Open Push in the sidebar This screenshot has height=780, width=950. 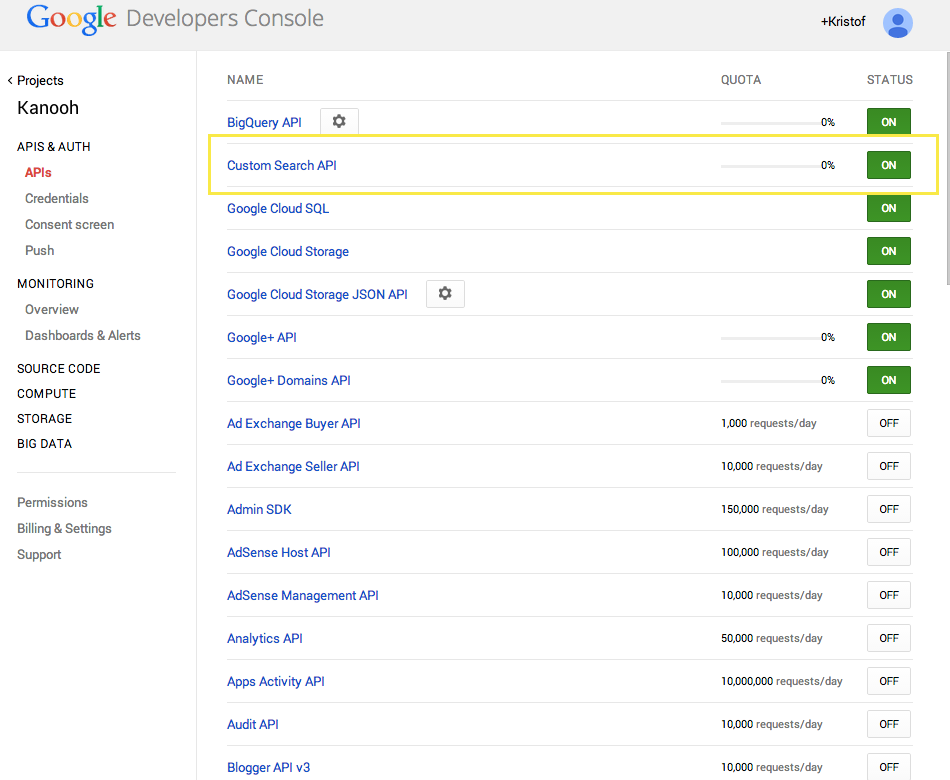point(39,251)
